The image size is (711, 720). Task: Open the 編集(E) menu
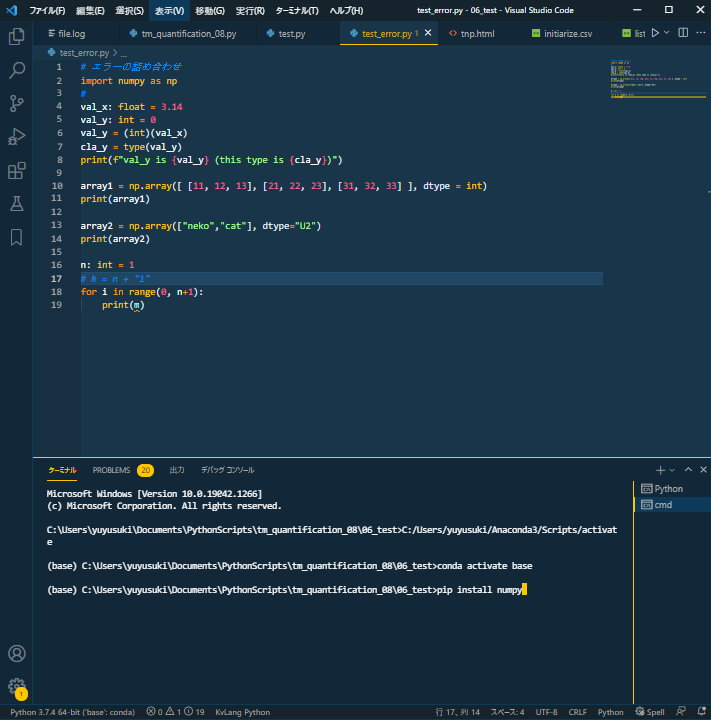(x=90, y=10)
